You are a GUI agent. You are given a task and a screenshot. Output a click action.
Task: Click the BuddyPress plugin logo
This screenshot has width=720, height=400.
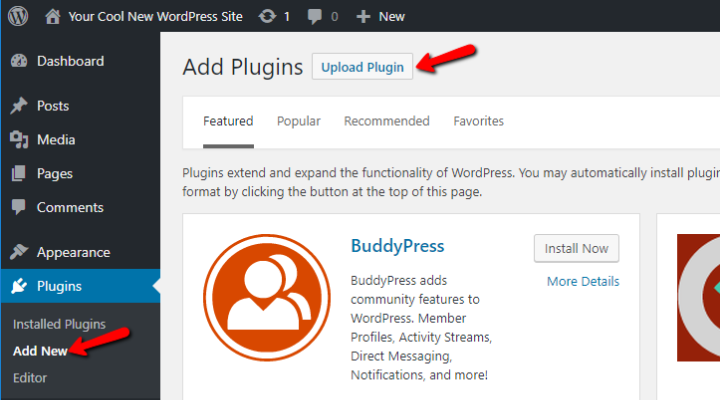267,298
